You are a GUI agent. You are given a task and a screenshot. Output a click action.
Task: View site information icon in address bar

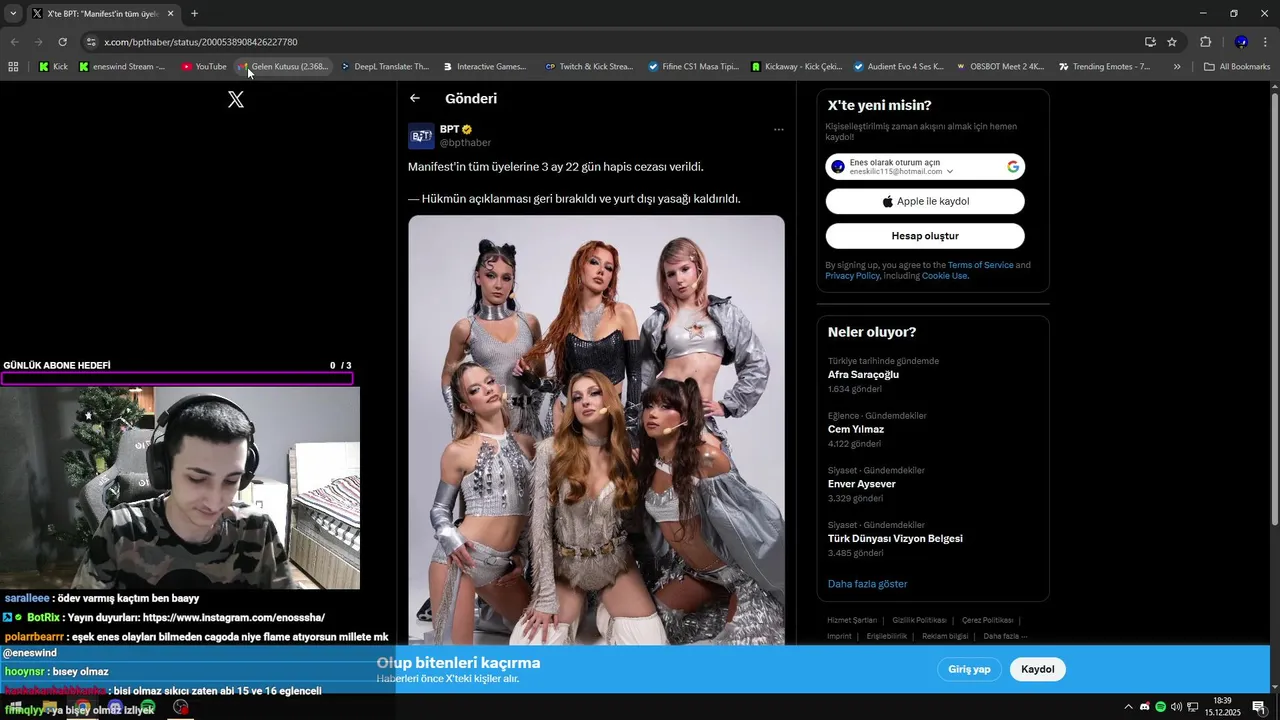91,42
